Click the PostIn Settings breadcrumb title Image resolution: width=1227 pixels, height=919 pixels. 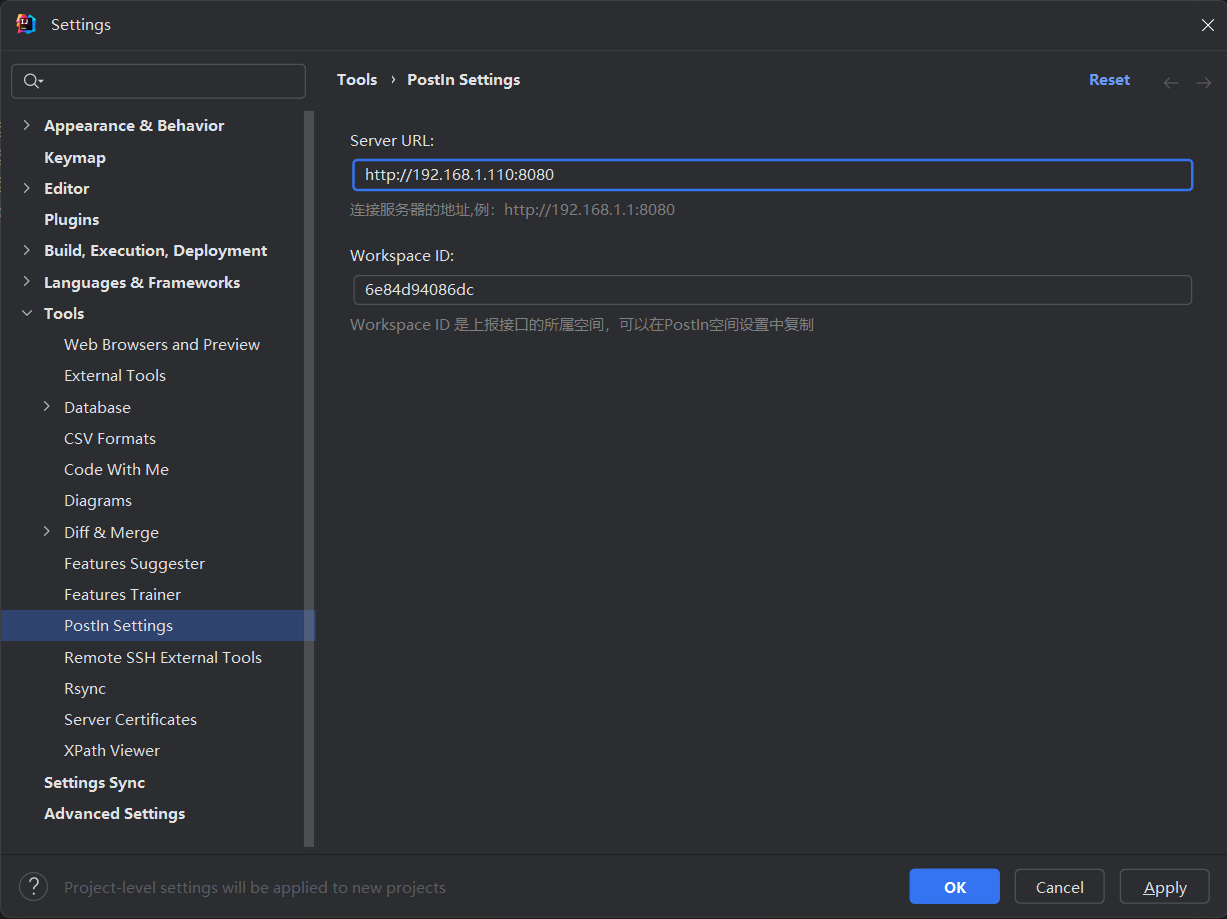coord(464,80)
